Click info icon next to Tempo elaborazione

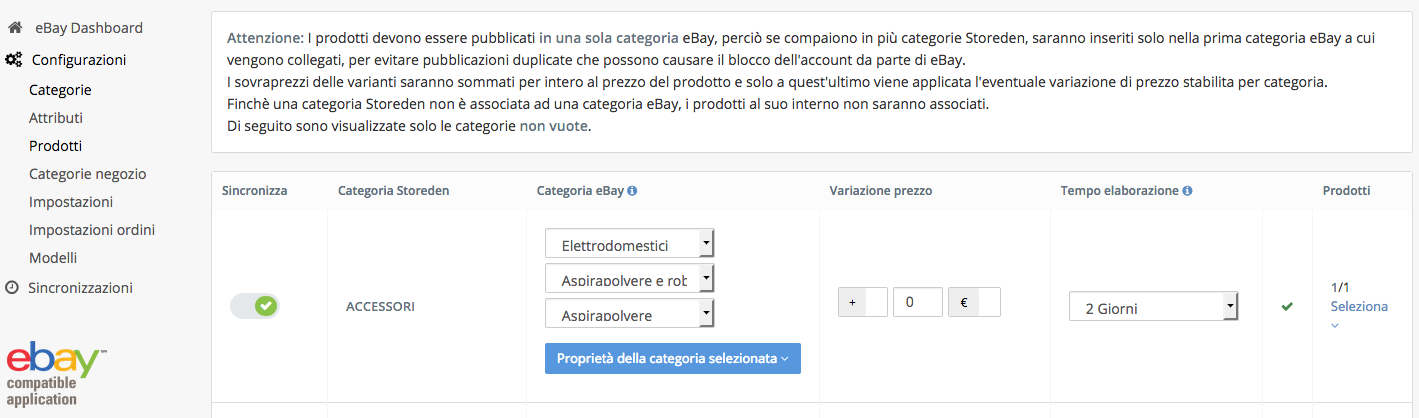coord(1187,191)
